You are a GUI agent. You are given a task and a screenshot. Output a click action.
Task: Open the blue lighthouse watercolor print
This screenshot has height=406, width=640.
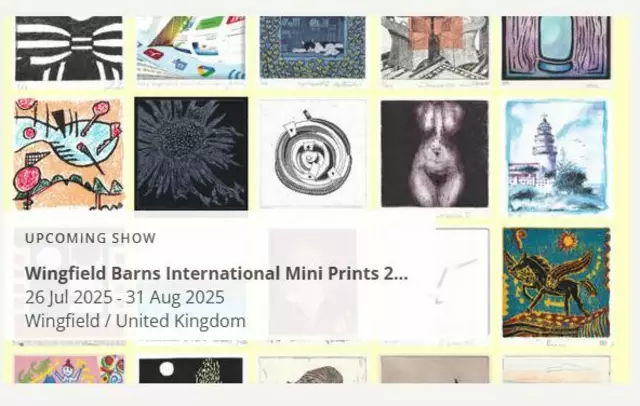click(x=556, y=157)
